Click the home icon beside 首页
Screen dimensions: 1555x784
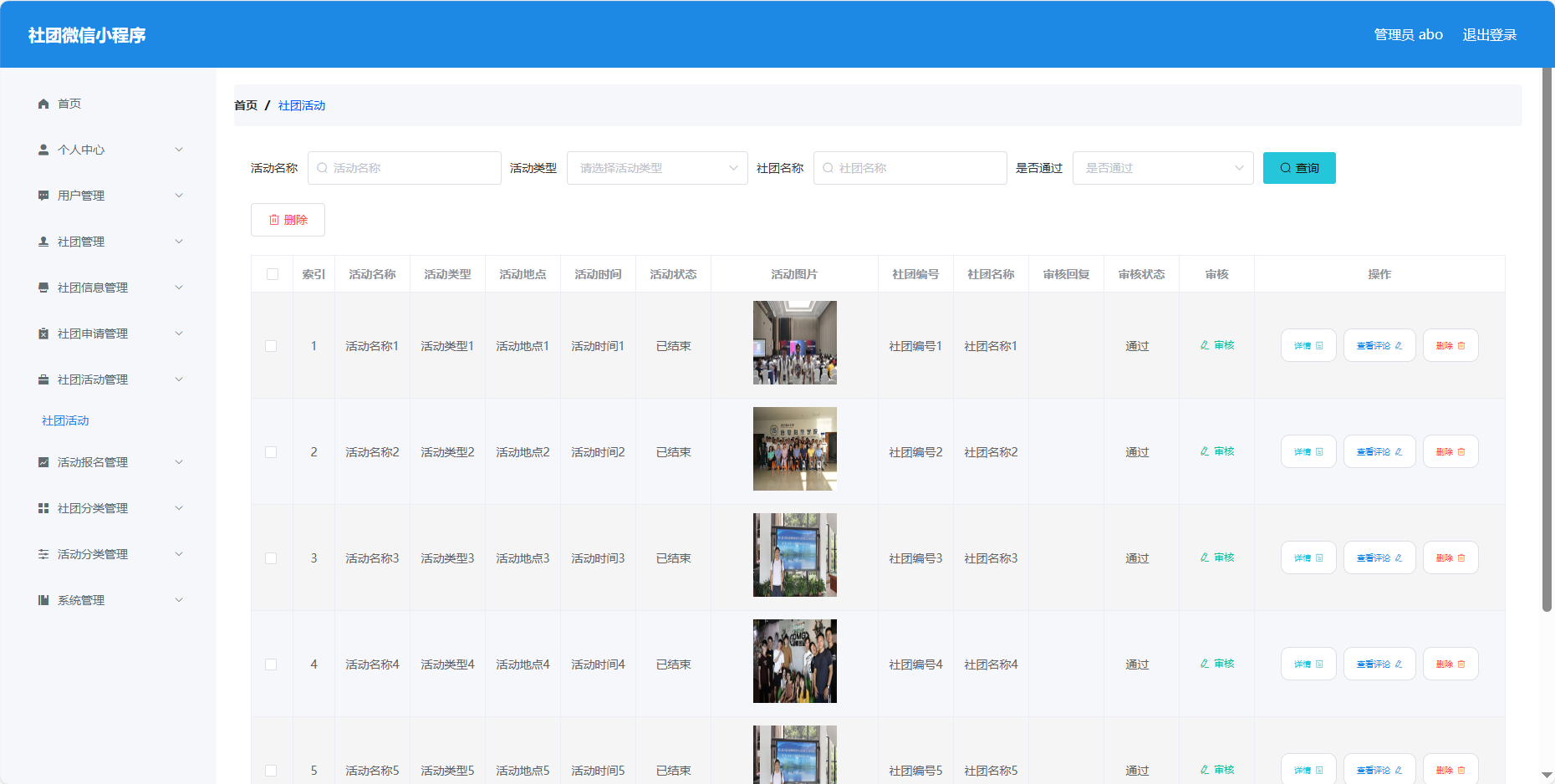click(43, 104)
